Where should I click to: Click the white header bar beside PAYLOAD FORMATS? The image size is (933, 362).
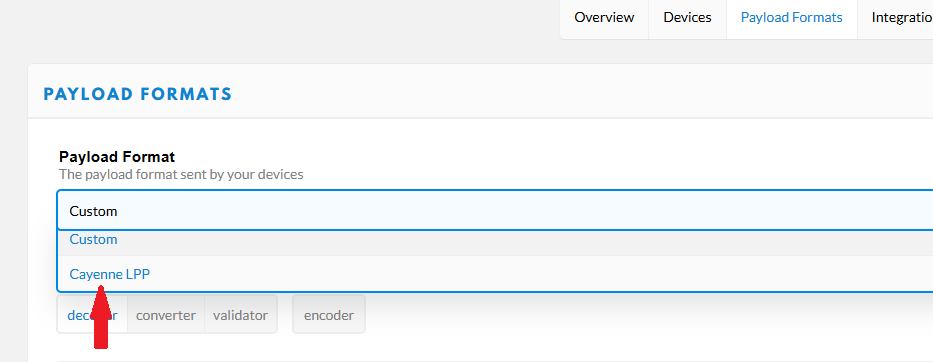pyautogui.click(x=583, y=91)
